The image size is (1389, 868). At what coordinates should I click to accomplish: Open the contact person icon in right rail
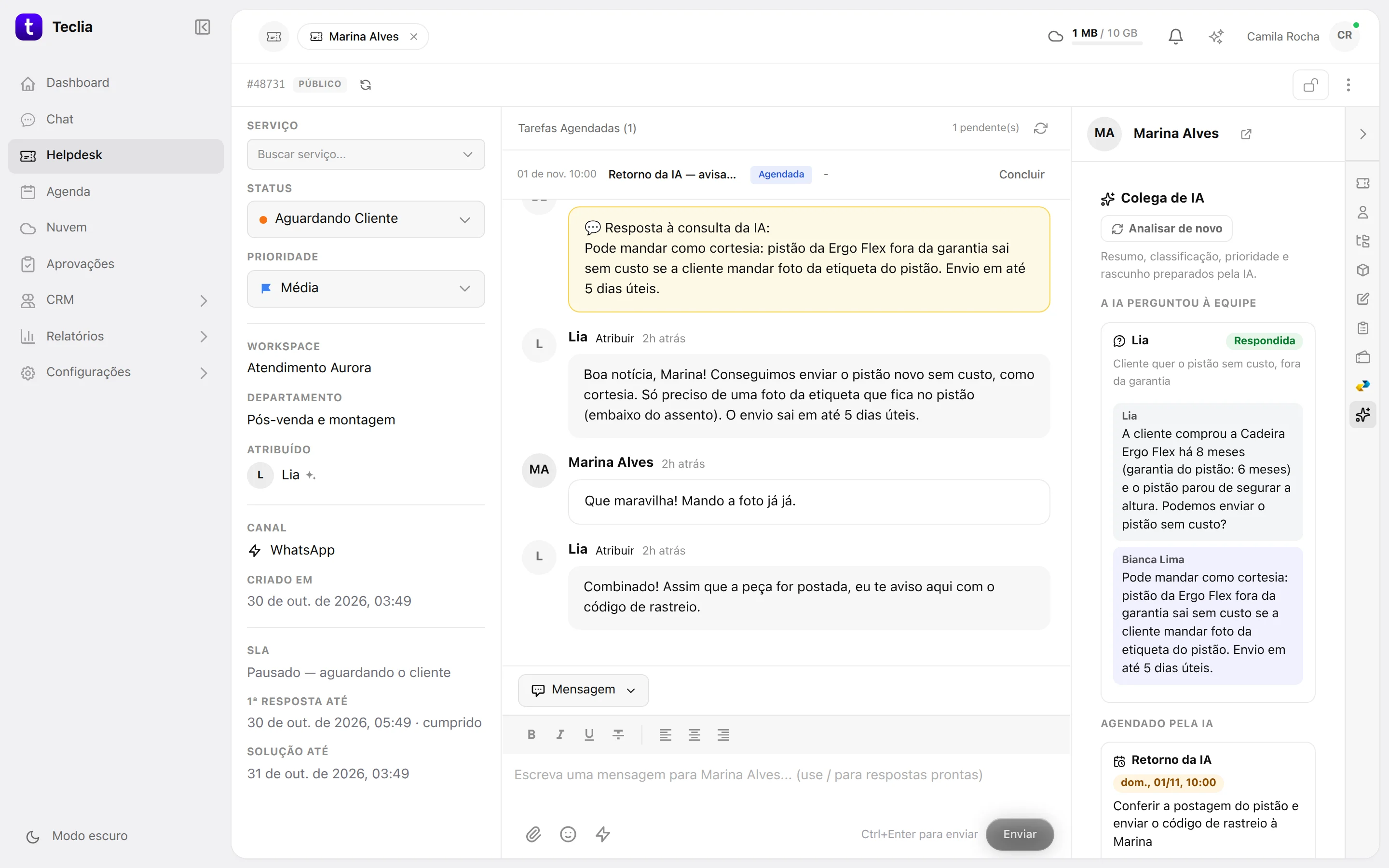coord(1362,212)
